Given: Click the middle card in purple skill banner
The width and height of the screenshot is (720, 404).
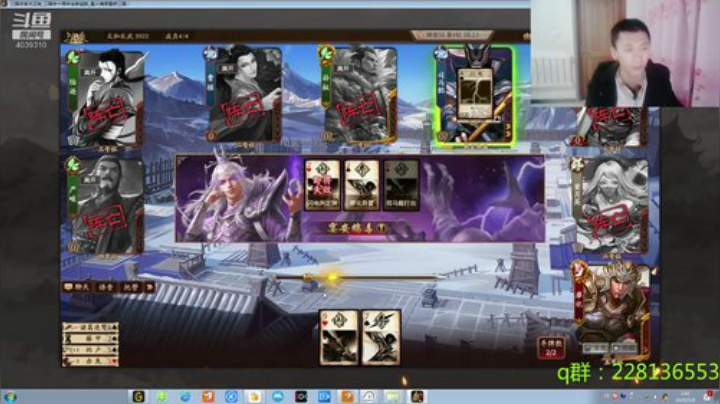Looking at the screenshot, I should [362, 185].
